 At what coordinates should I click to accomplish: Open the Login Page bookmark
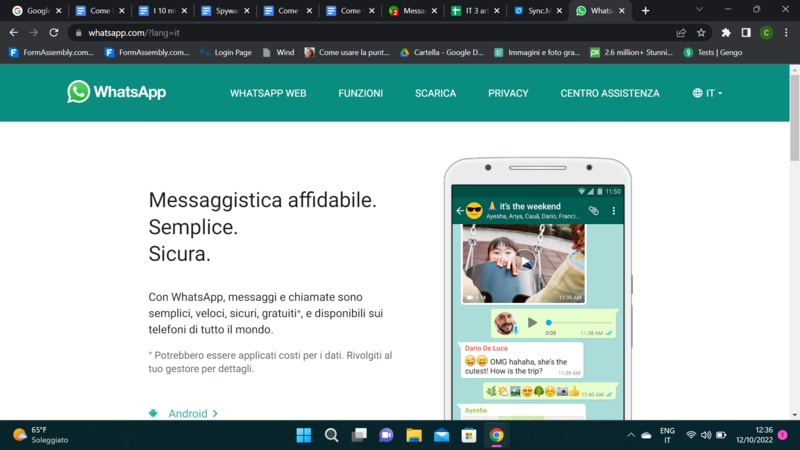pos(226,53)
